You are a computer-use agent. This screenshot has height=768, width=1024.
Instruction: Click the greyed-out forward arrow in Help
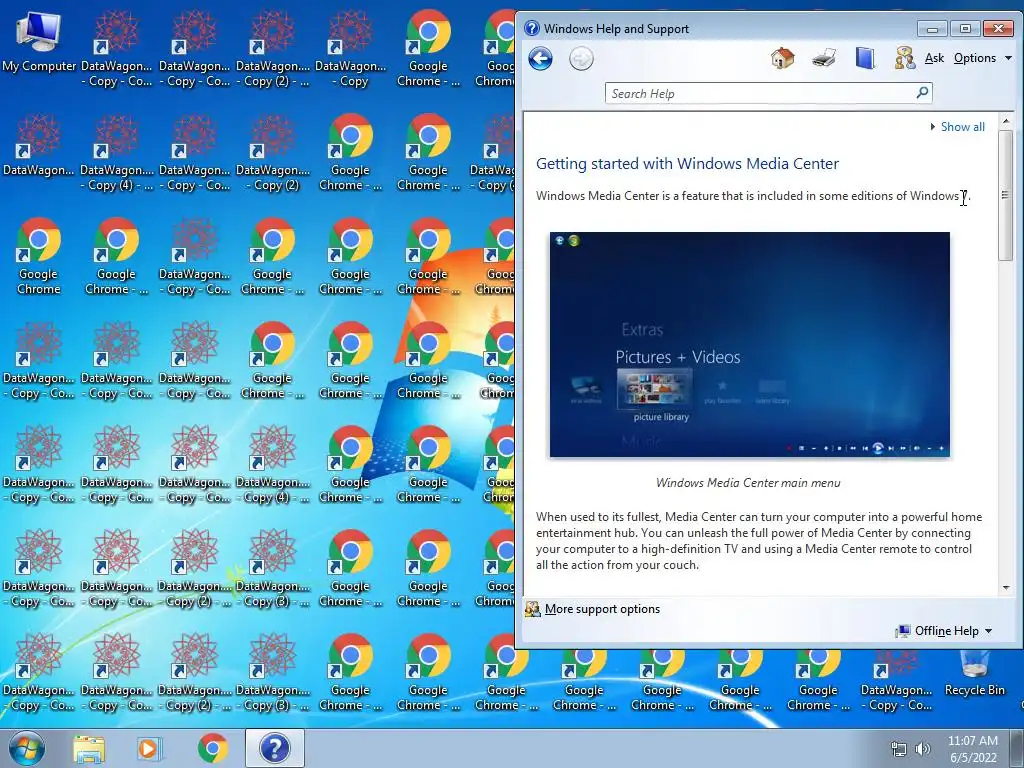click(x=581, y=59)
